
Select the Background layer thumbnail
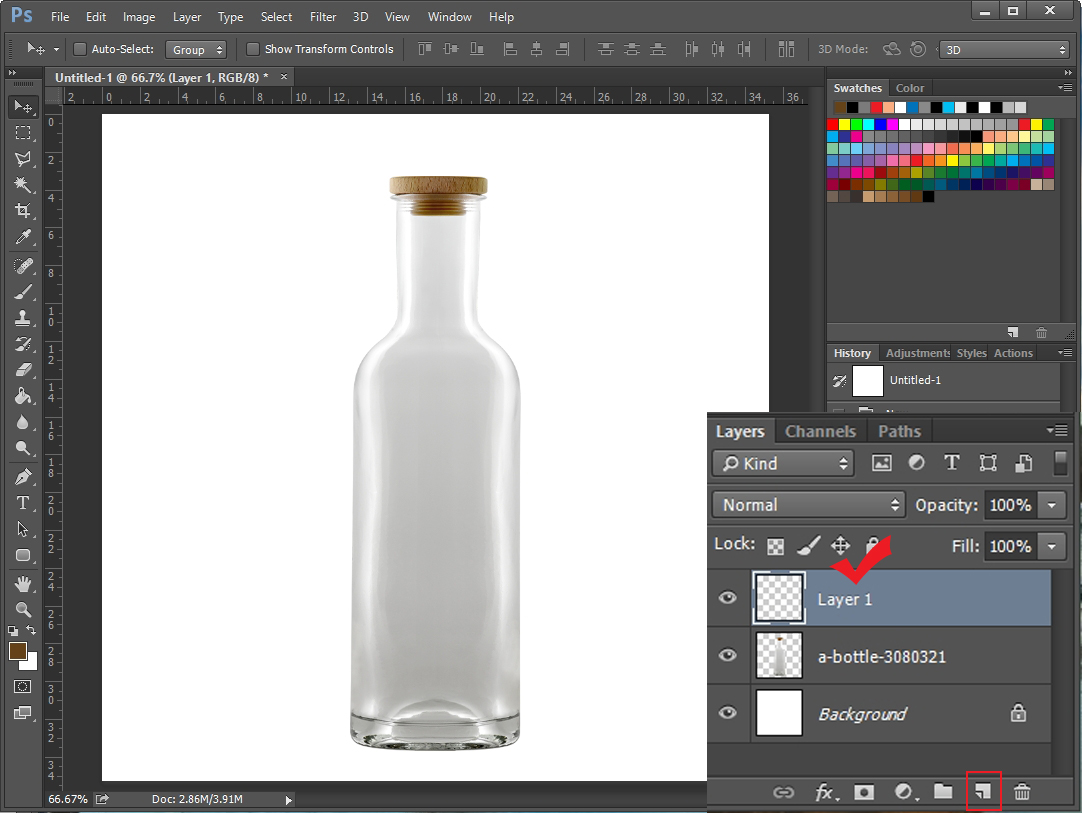coord(779,712)
